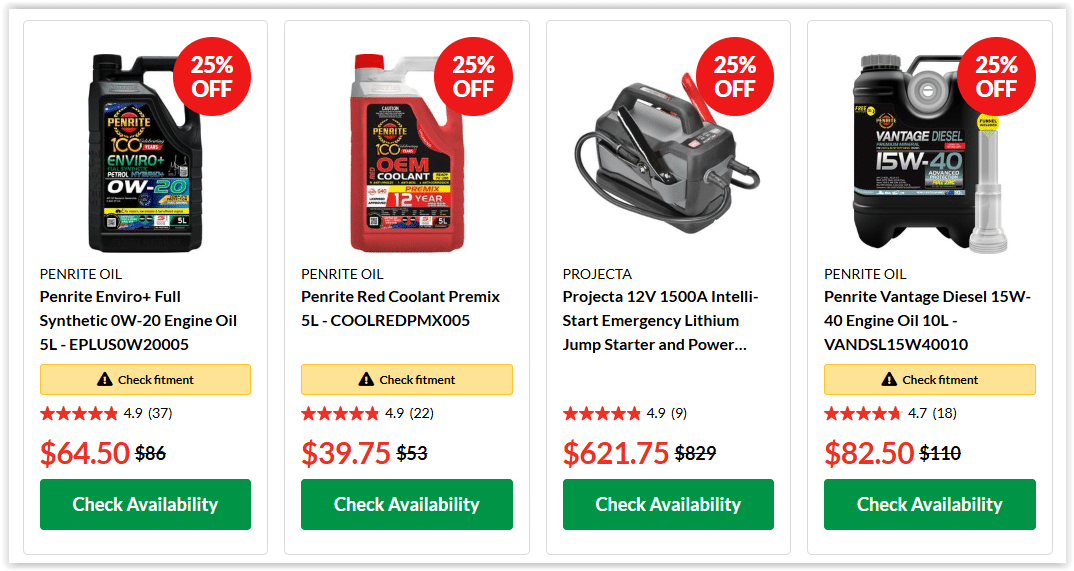Open Projecta 12V 1500A Intelli-Start title link
The width and height of the screenshot is (1074, 571).
coord(660,320)
